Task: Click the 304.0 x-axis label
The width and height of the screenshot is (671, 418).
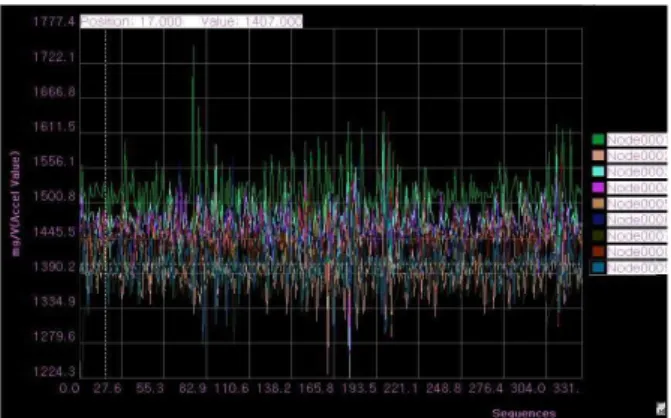Action: (x=528, y=388)
